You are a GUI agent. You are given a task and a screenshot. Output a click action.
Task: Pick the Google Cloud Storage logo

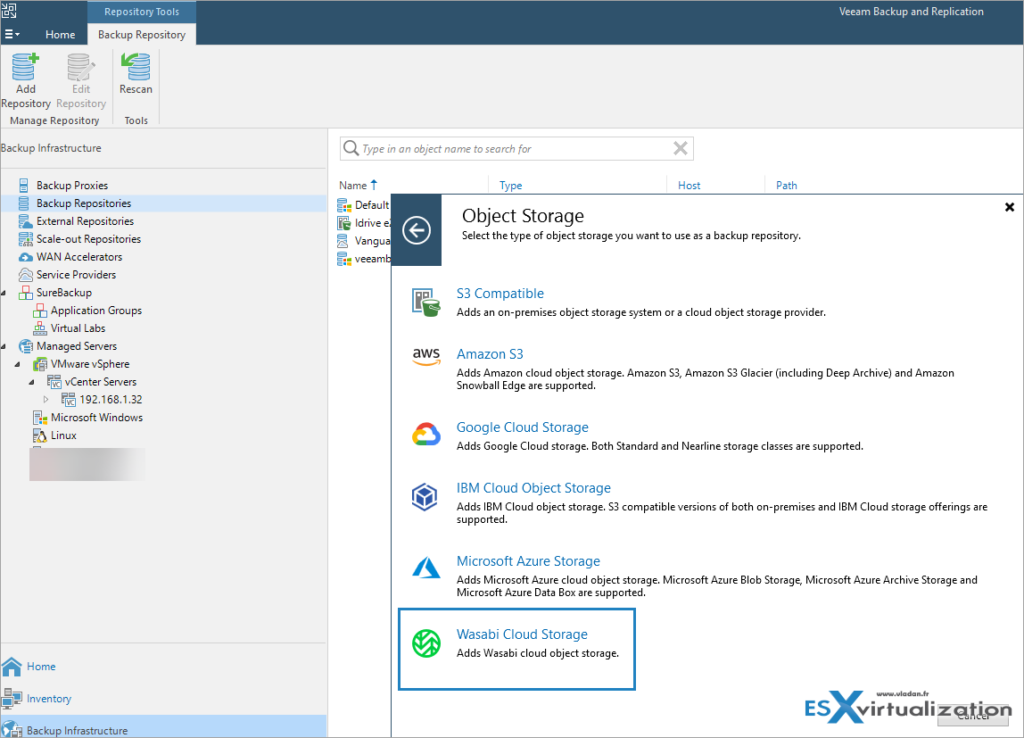coord(427,435)
